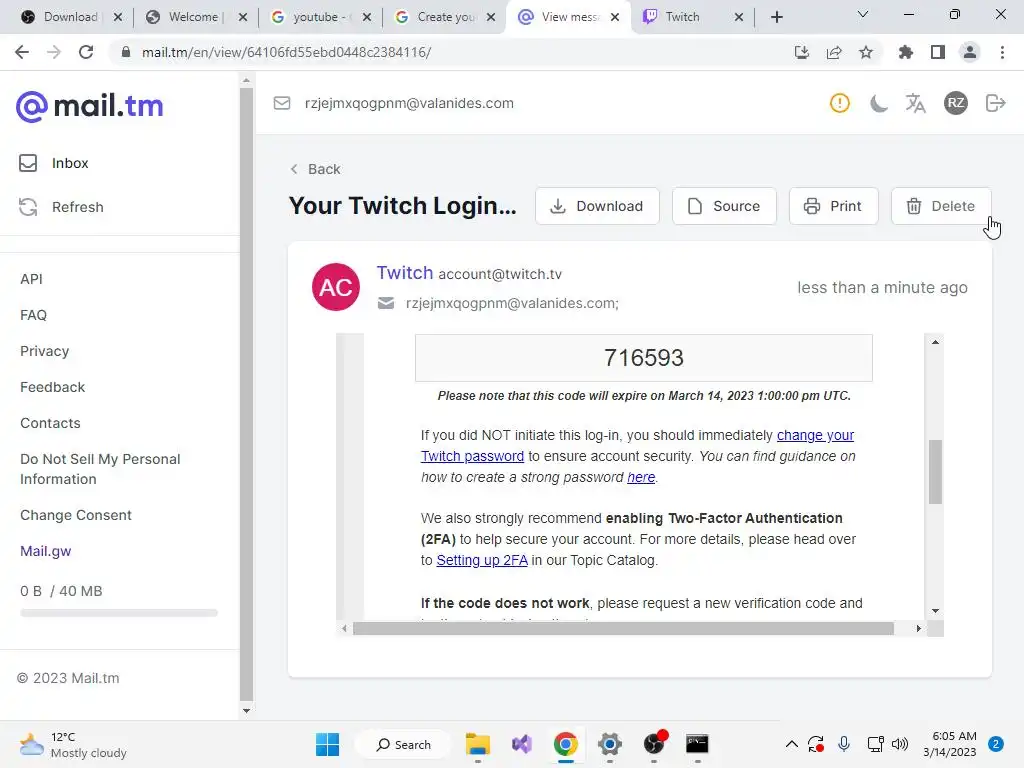Open Visual Studio from taskbar

point(522,744)
